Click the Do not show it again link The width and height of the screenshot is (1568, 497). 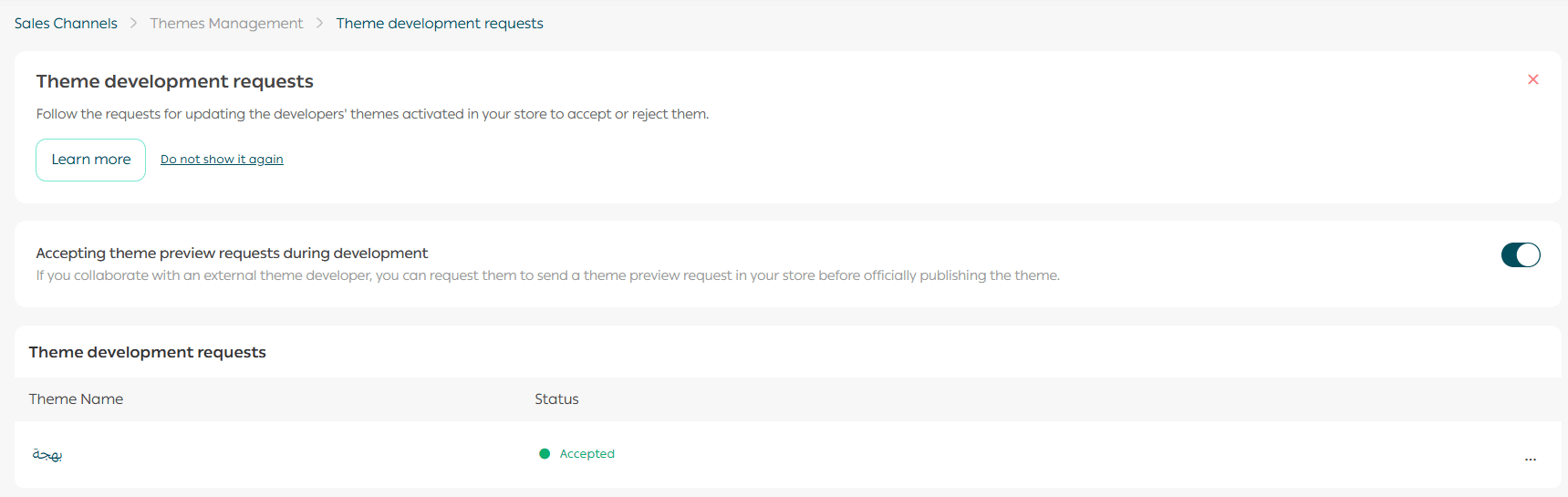[x=222, y=159]
